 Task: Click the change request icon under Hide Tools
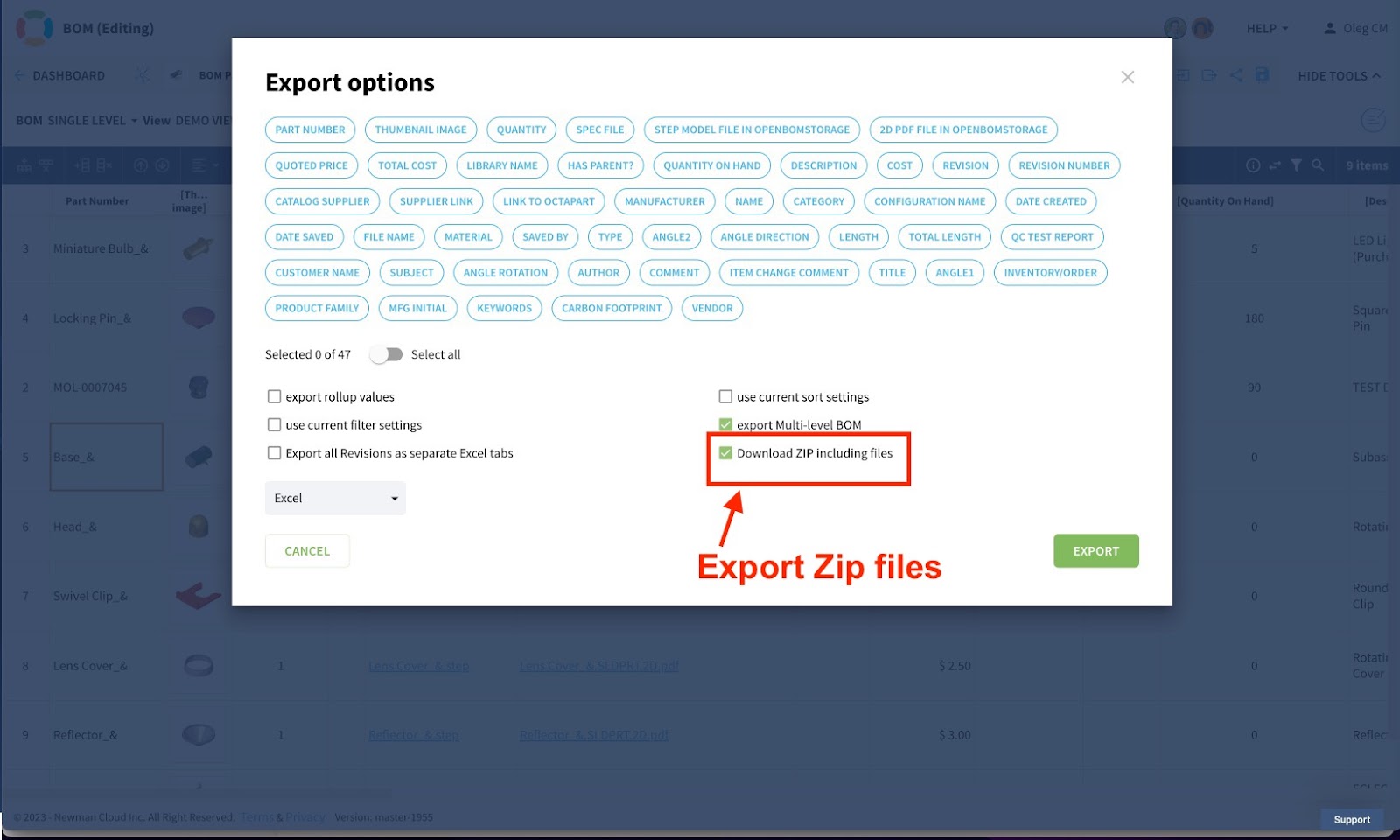1373,120
